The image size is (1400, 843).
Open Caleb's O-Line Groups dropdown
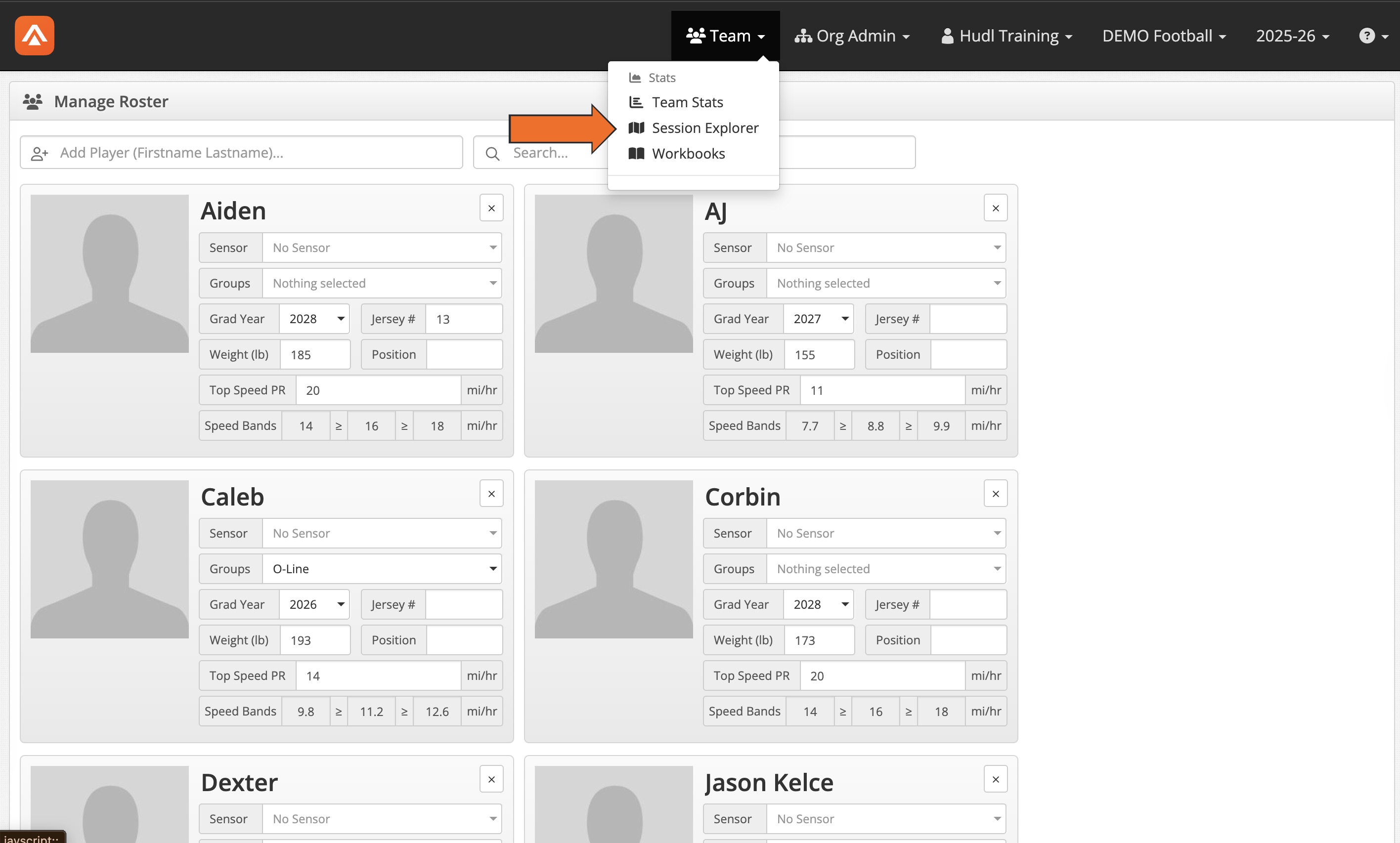click(382, 569)
